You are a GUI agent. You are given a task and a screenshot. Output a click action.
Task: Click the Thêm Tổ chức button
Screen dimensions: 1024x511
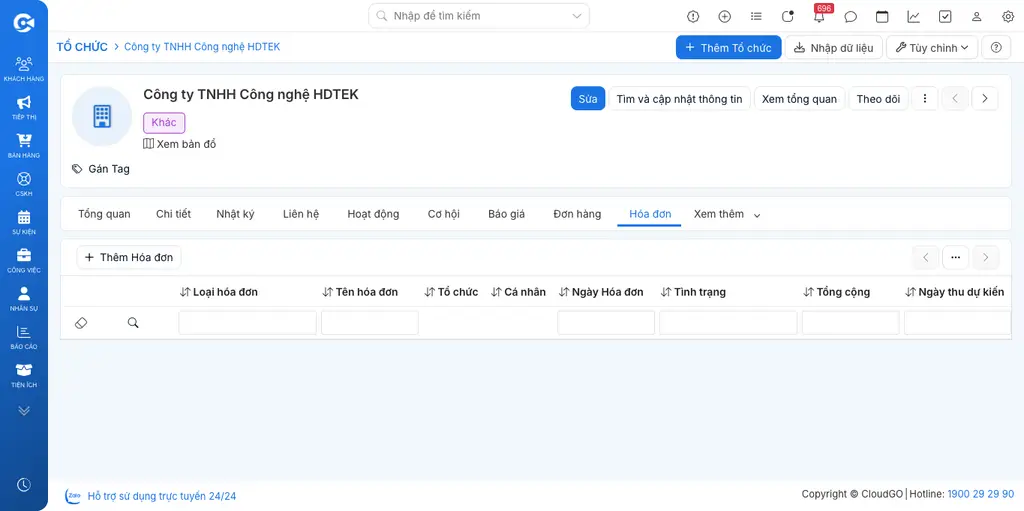[728, 47]
